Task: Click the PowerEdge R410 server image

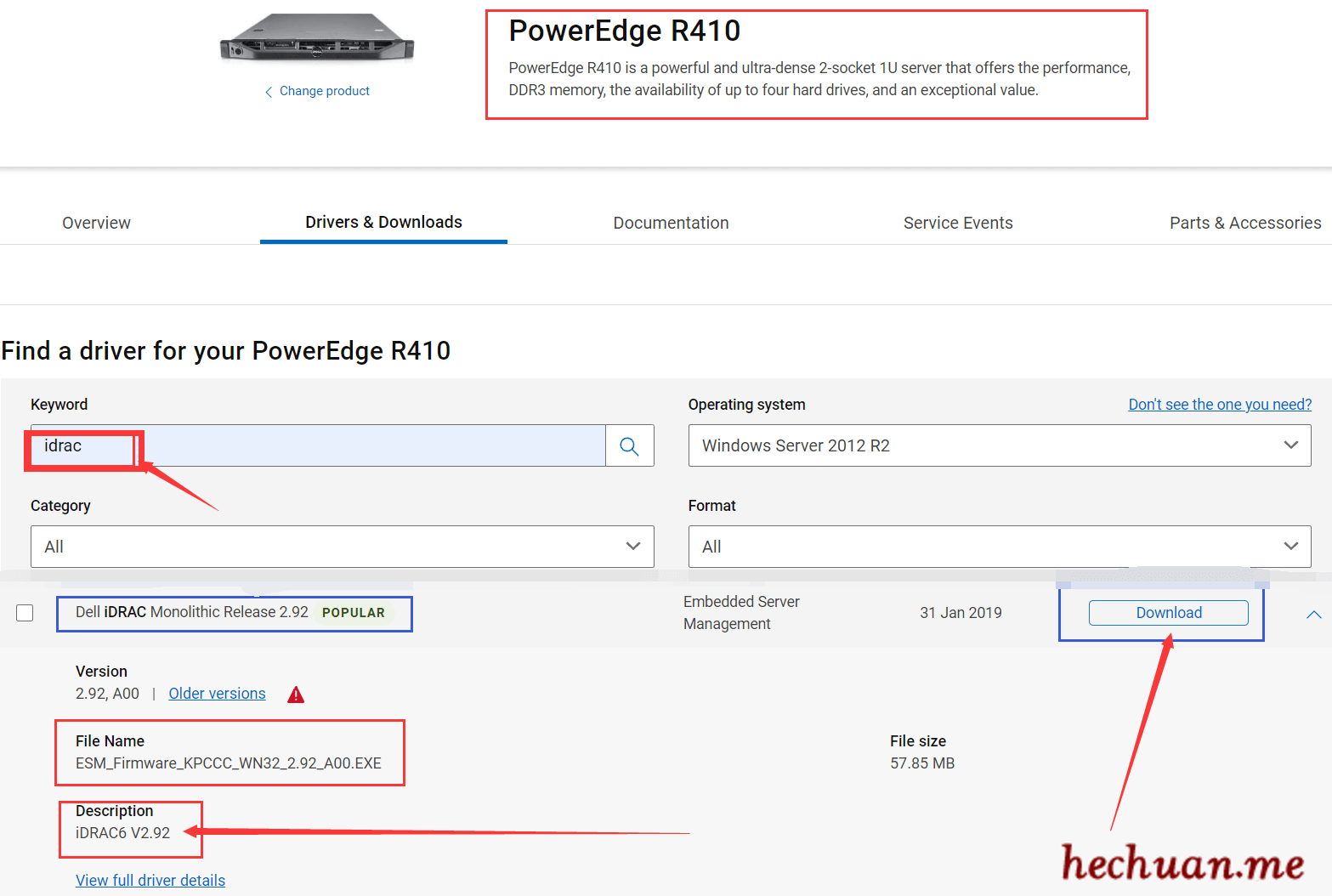Action: pos(316,40)
